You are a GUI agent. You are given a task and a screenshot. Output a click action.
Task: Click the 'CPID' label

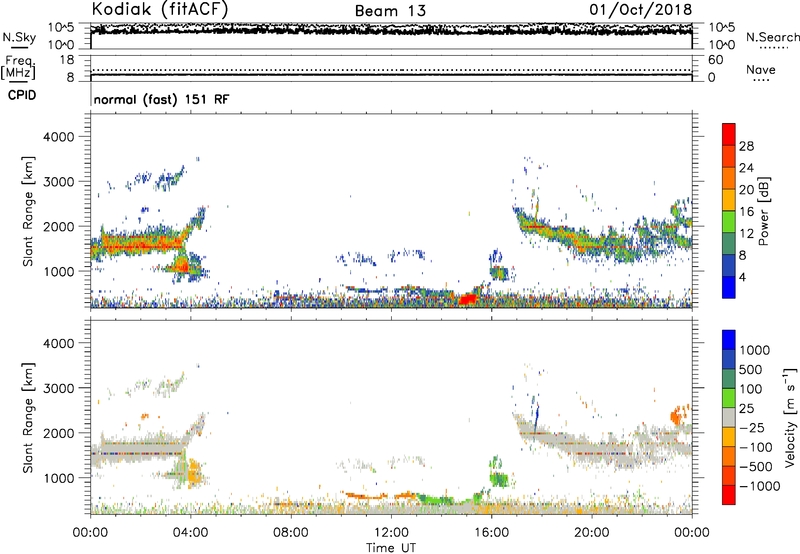(22, 95)
